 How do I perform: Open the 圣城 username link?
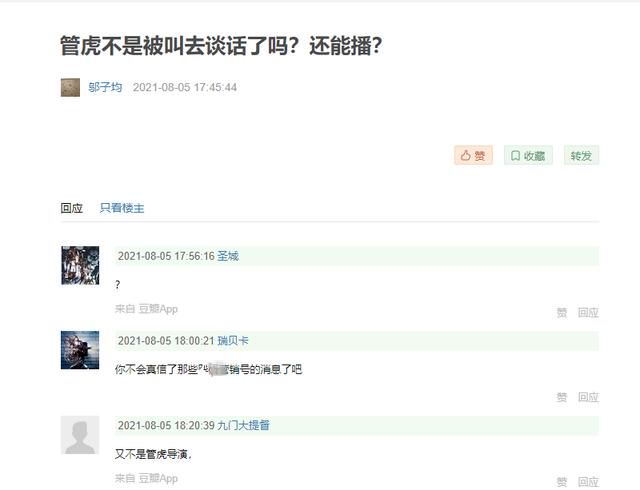(228, 256)
